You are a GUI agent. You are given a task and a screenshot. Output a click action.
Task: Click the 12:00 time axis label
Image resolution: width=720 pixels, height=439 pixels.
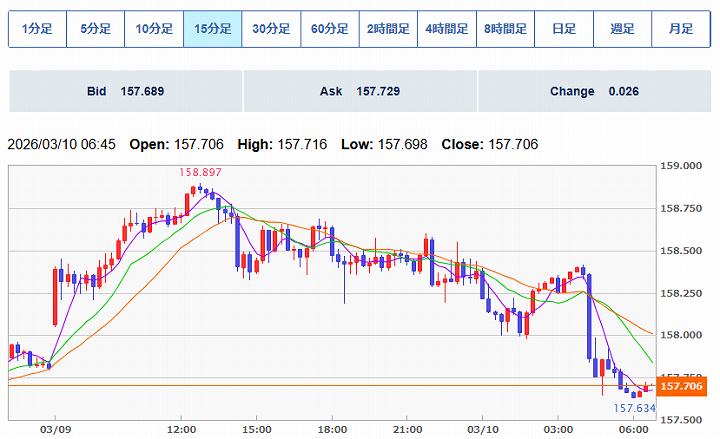(x=181, y=428)
